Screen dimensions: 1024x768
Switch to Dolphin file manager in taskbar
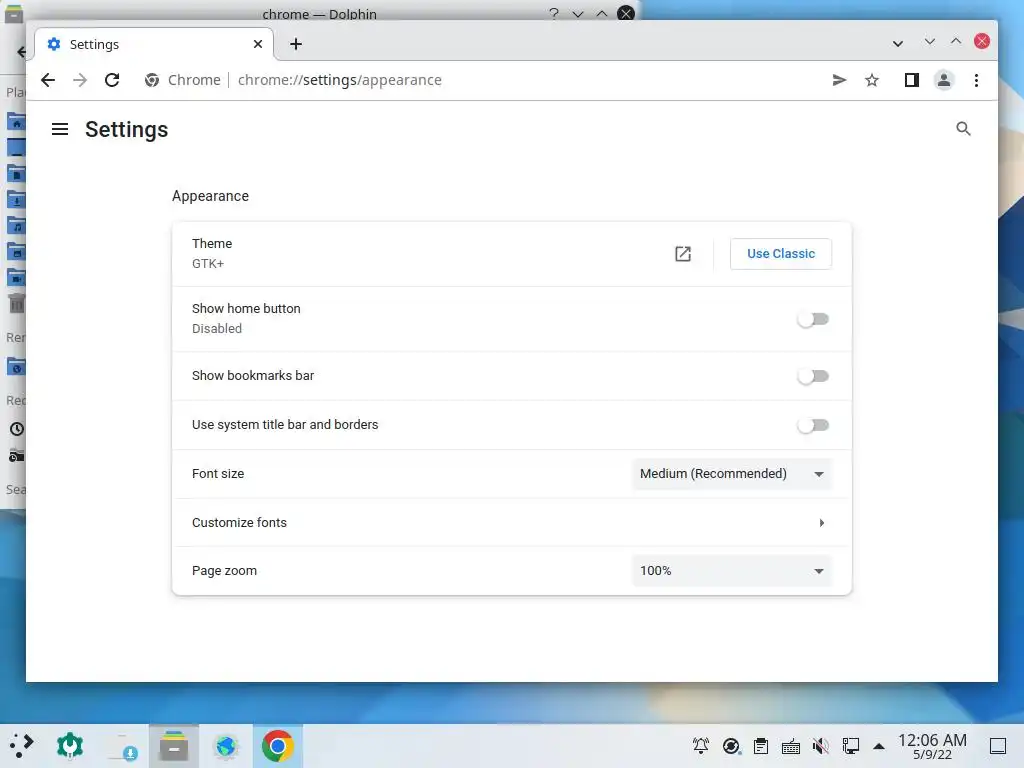[x=174, y=746]
